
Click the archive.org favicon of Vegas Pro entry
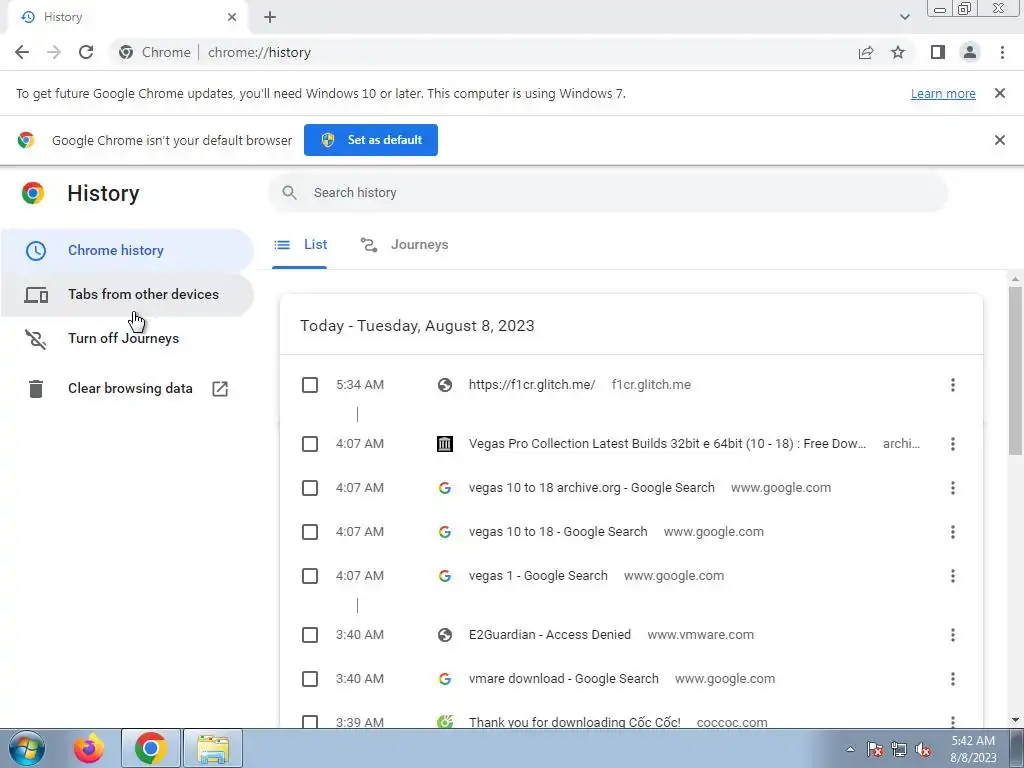click(445, 444)
